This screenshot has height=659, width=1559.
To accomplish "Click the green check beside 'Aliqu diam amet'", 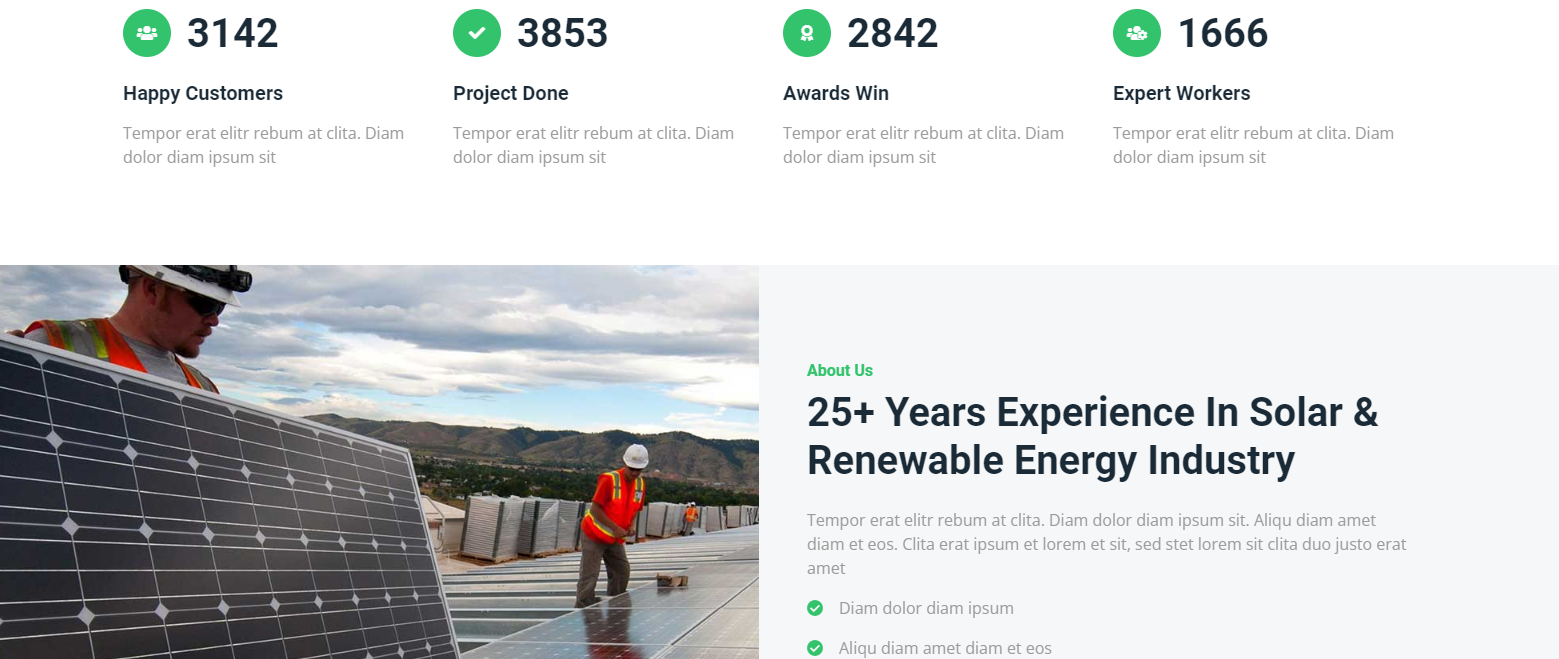I will (x=815, y=648).
